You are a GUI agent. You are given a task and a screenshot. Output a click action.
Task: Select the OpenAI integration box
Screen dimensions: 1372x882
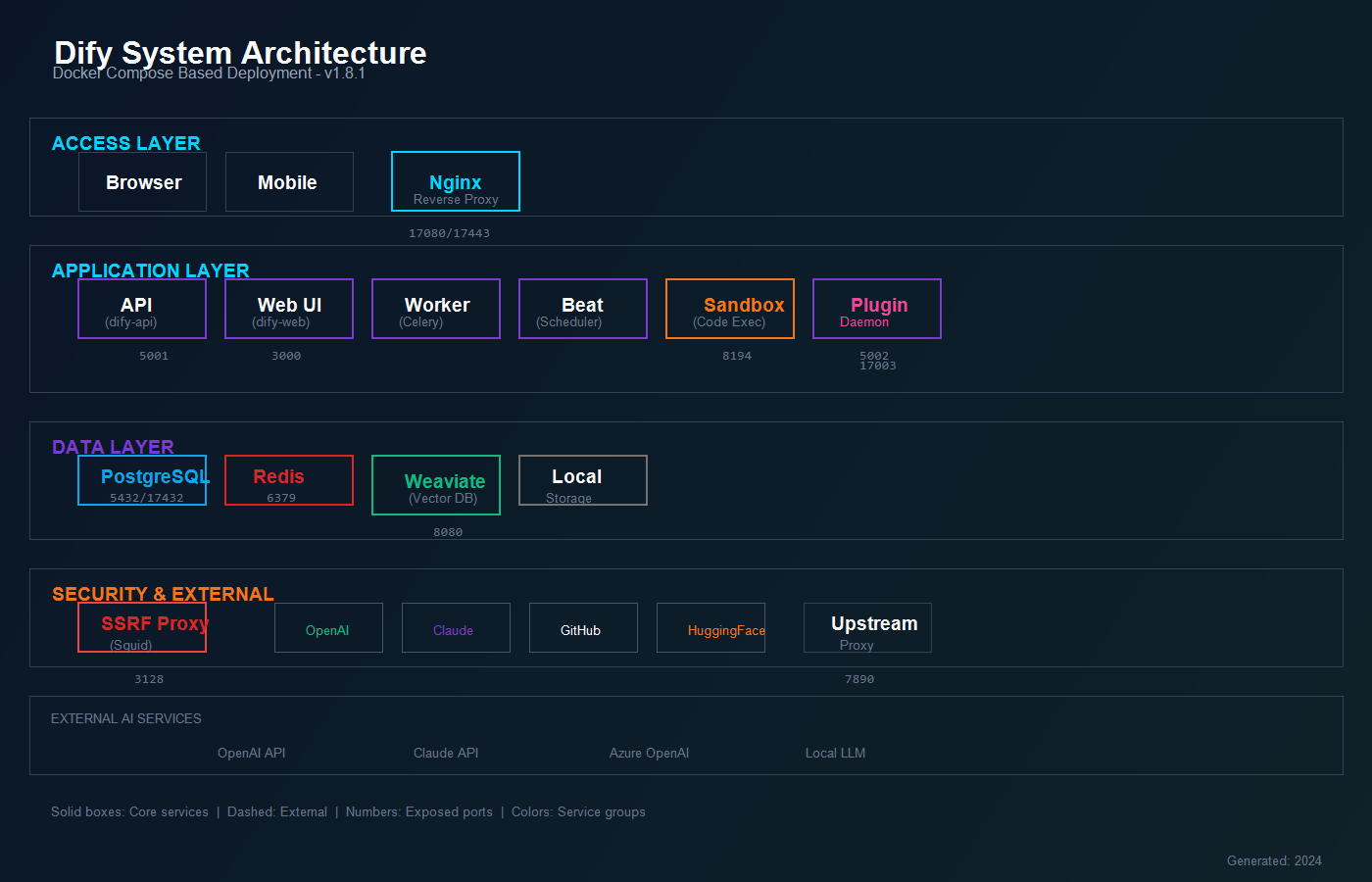point(328,627)
